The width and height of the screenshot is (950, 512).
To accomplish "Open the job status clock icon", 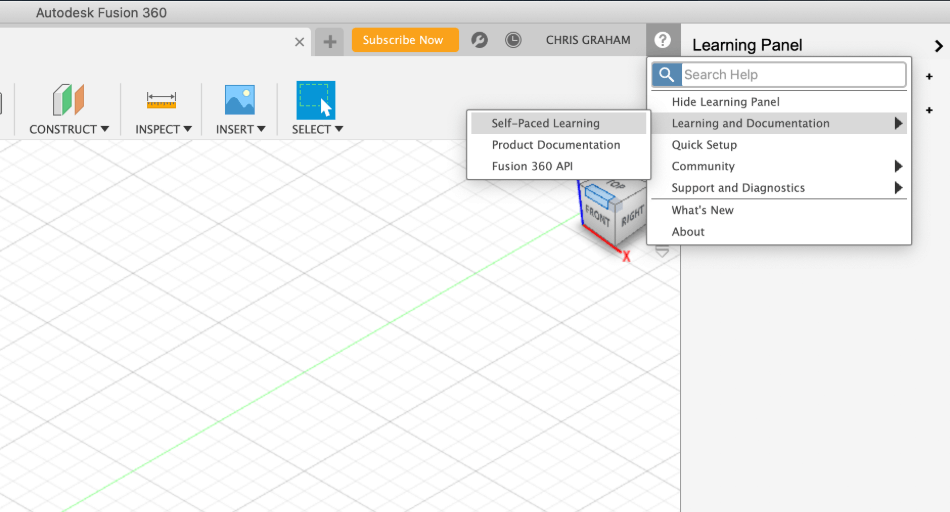I will click(513, 40).
